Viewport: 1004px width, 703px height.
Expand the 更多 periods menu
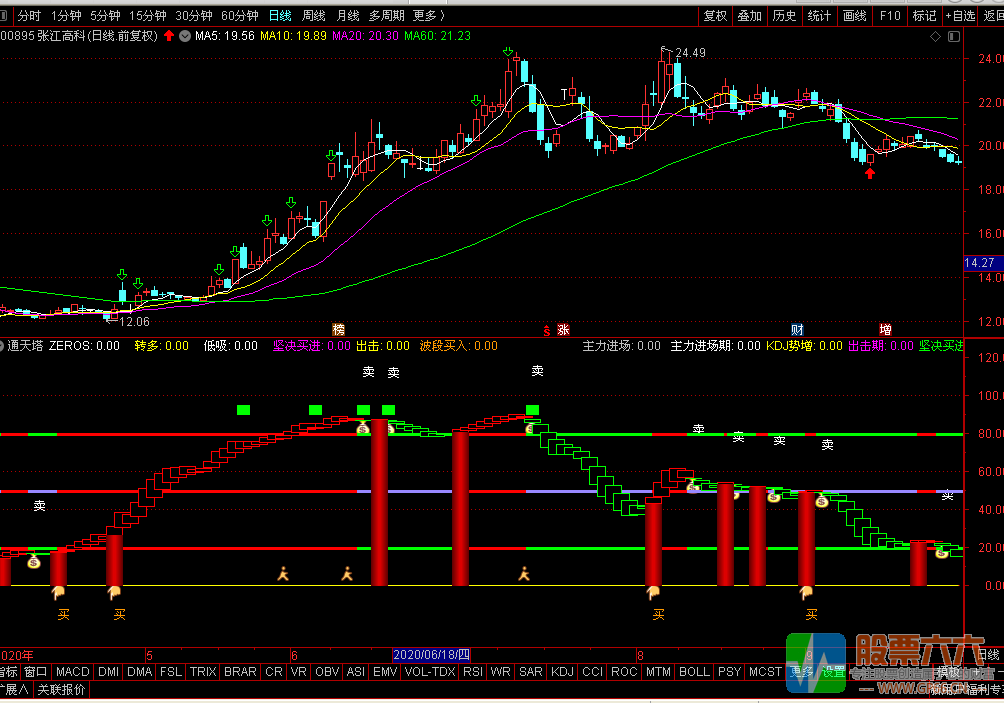(428, 16)
